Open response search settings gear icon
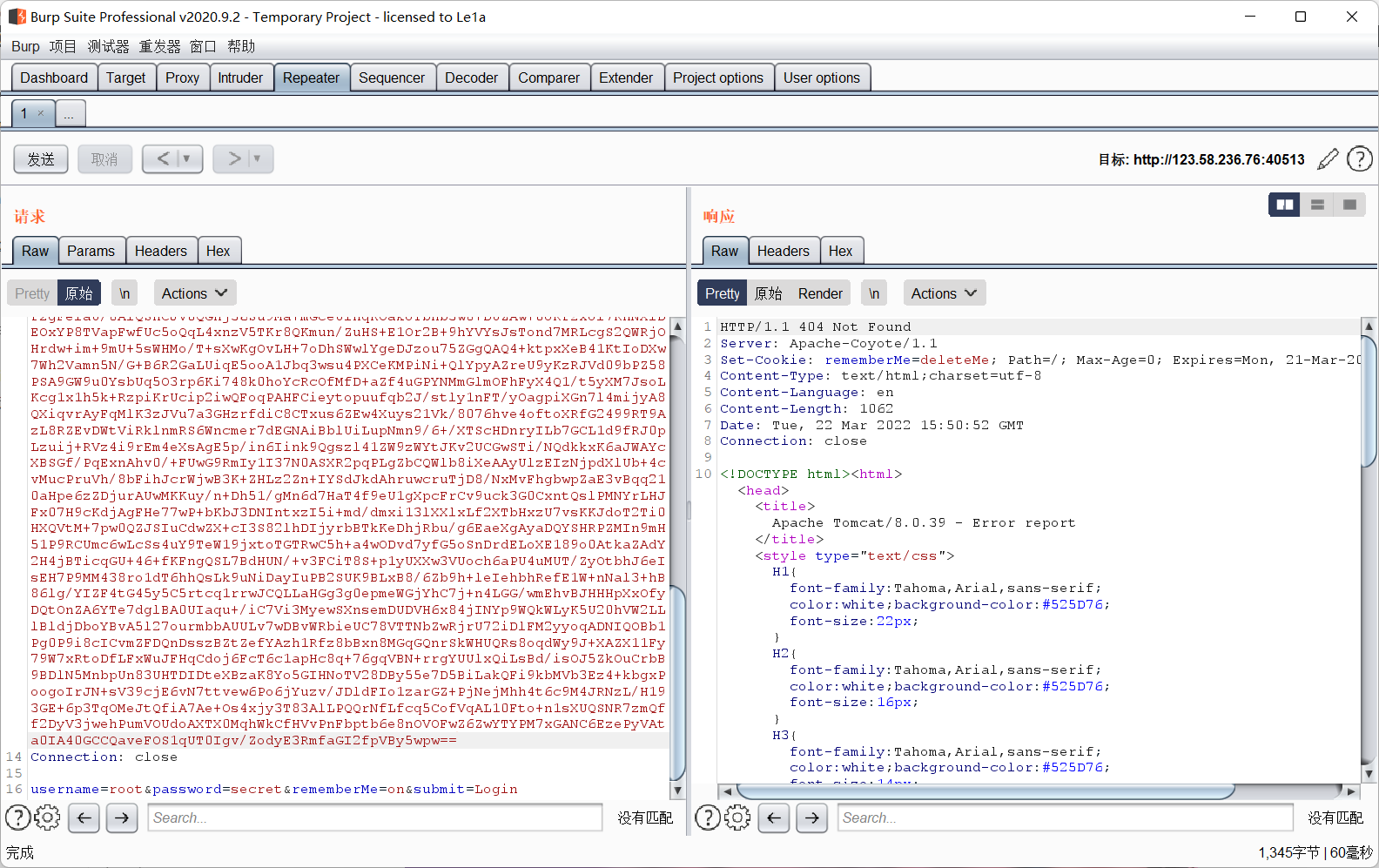This screenshot has height=868, width=1379. pos(737,818)
